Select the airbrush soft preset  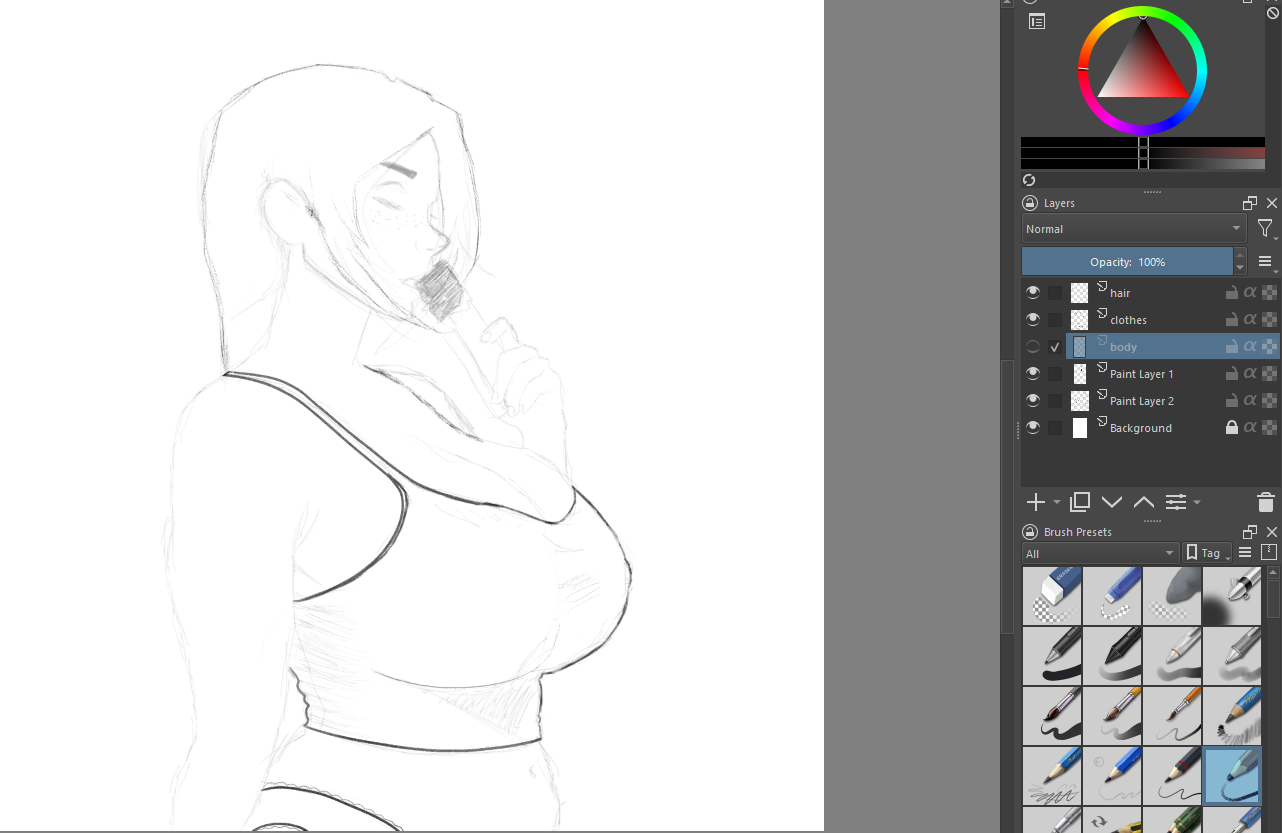1232,596
